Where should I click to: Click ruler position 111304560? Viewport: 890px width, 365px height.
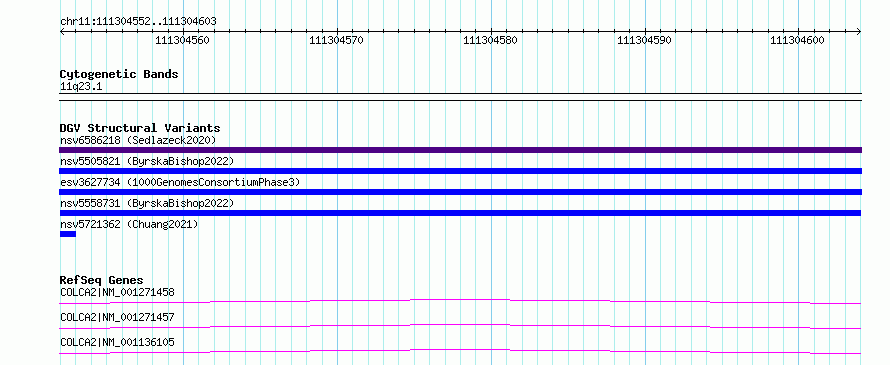(x=182, y=40)
